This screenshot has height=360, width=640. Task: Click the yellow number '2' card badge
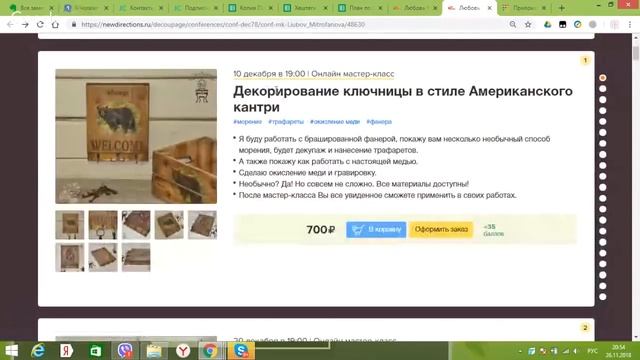coord(585,327)
